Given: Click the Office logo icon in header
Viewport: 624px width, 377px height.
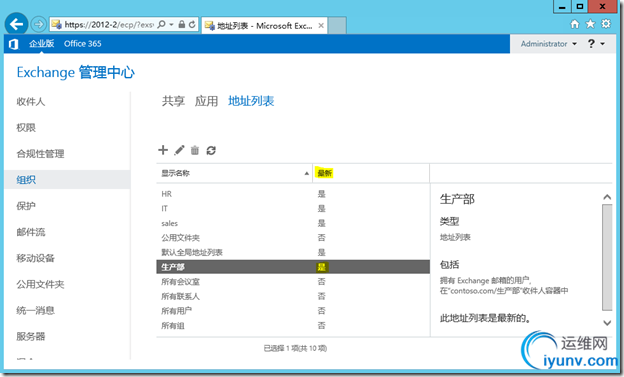Looking at the screenshot, I should click(14, 44).
